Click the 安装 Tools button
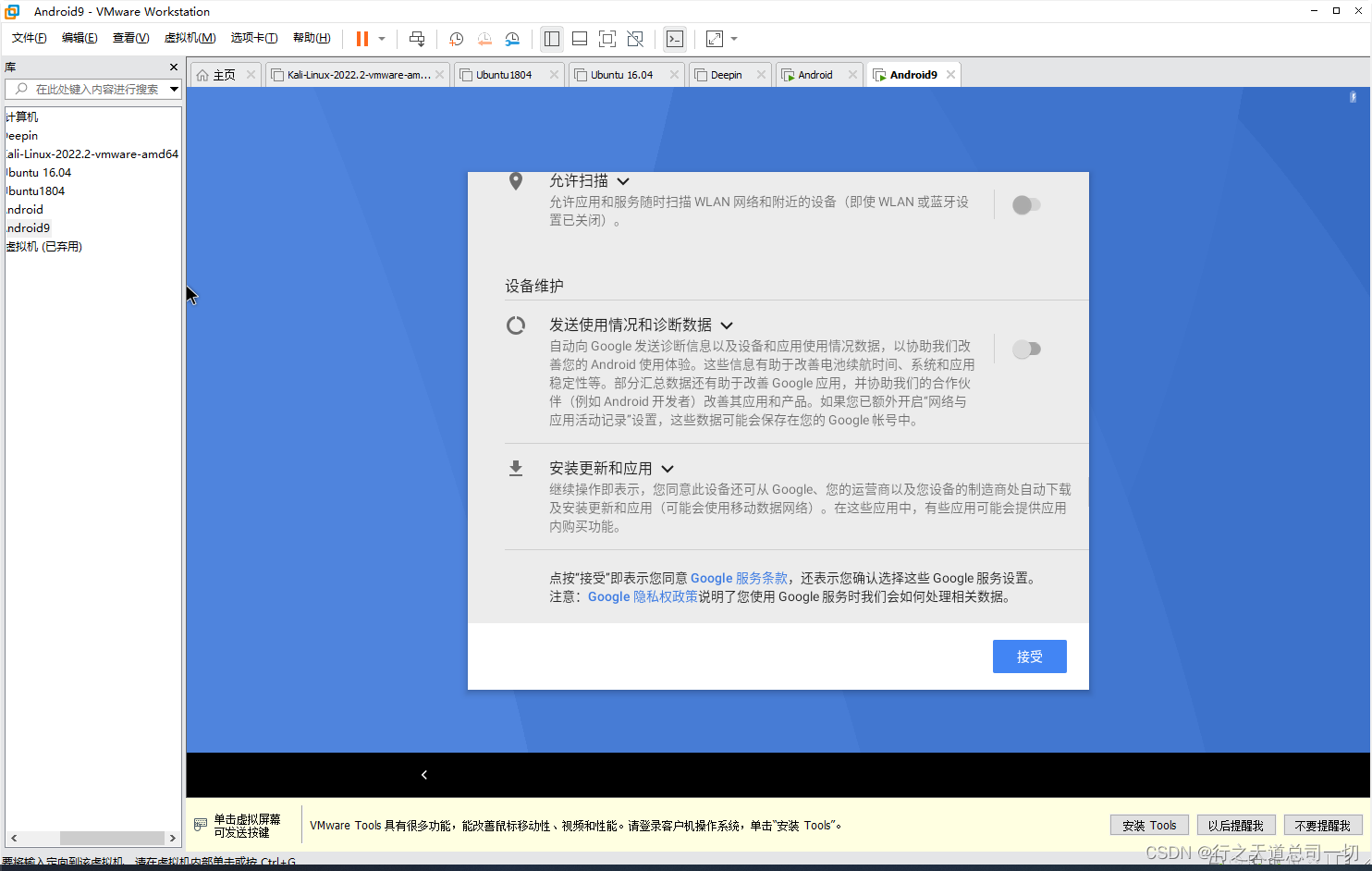Viewport: 1372px width, 871px height. coord(1149,826)
